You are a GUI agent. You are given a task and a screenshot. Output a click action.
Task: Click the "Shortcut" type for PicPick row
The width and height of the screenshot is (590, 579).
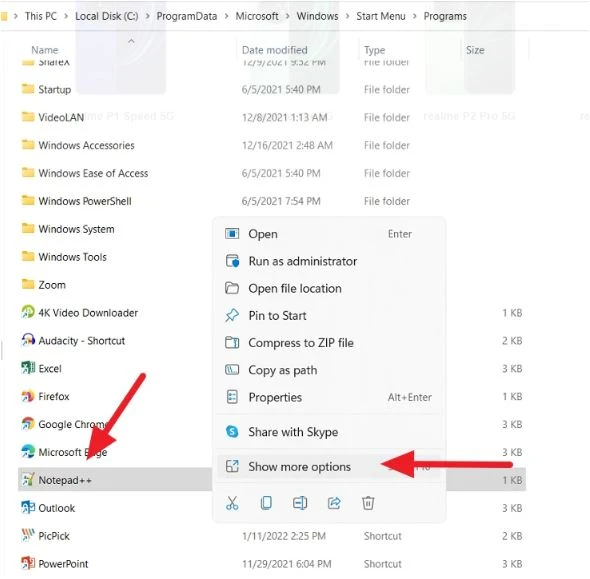tap(383, 536)
